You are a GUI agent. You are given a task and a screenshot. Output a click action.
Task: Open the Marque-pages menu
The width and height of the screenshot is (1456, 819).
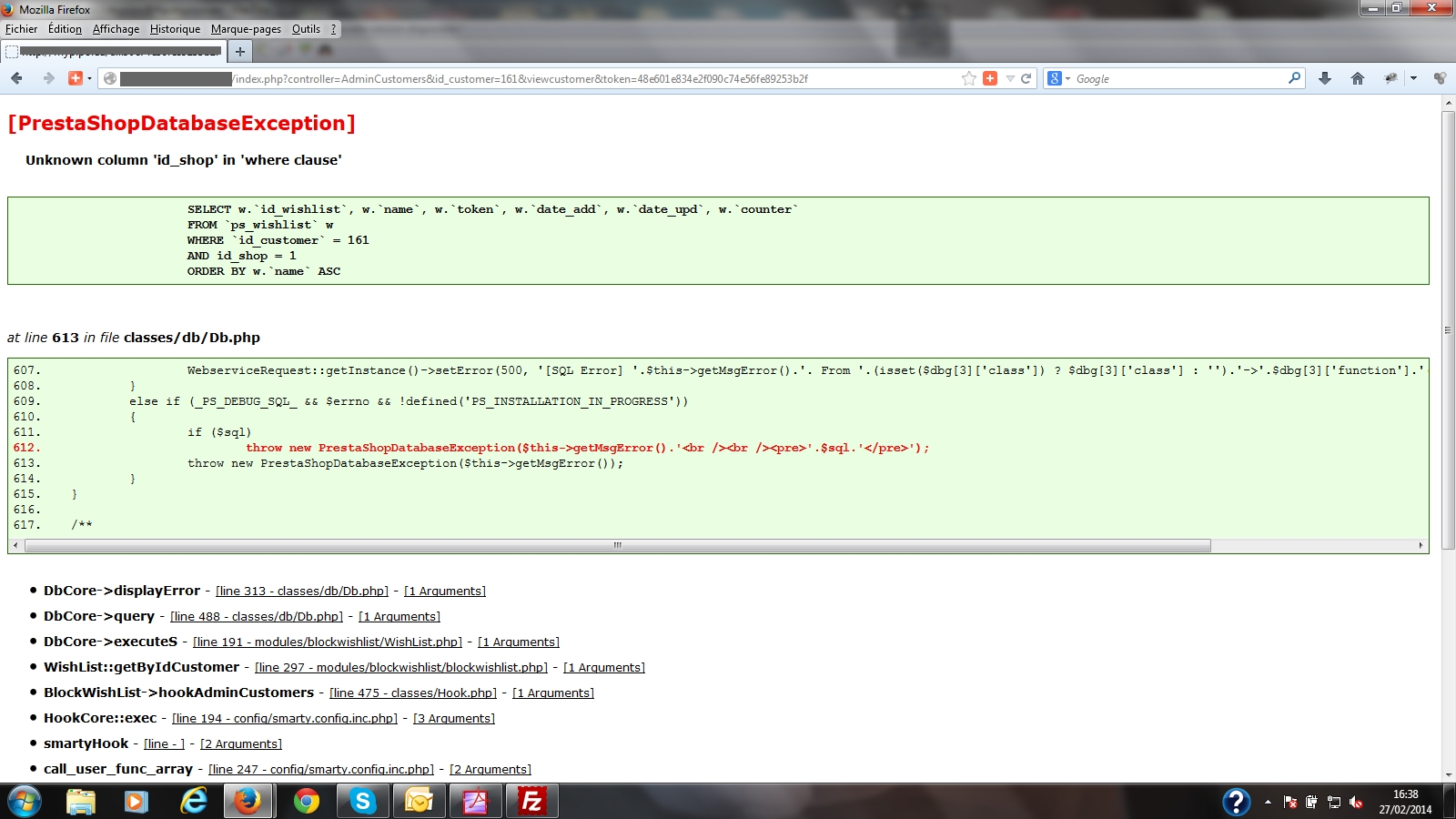(246, 29)
